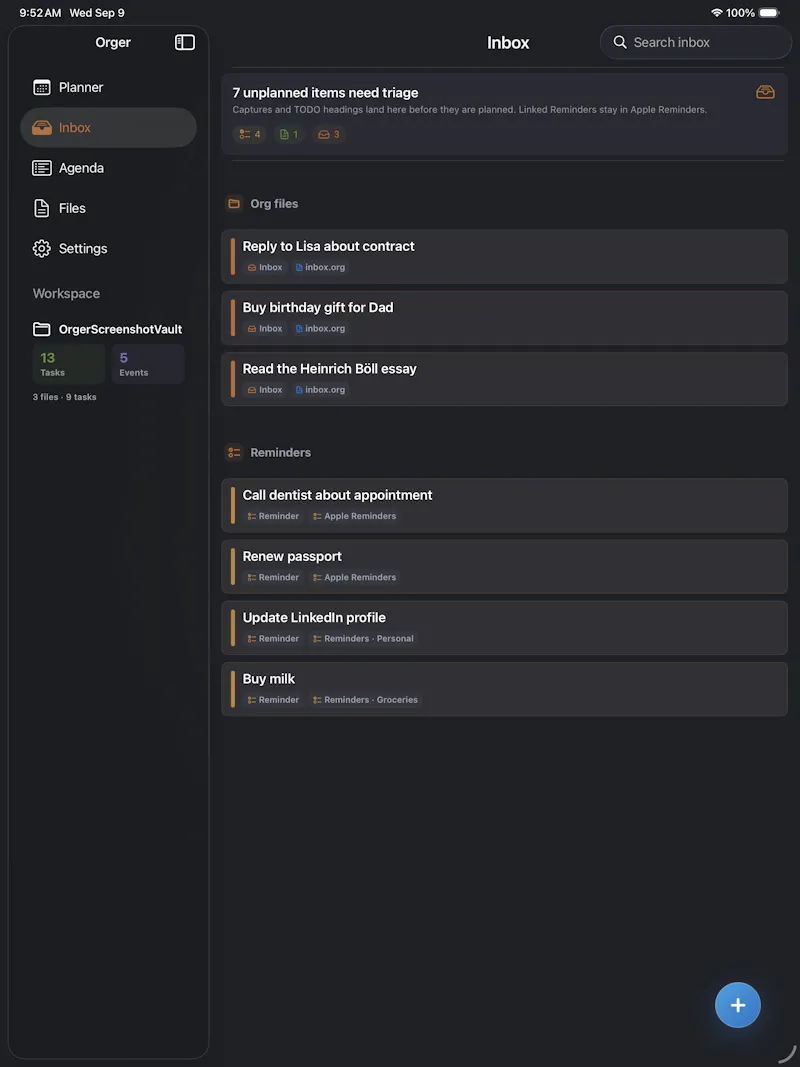The image size is (800, 1067).
Task: Open the 5 Events tile
Action: pyautogui.click(x=148, y=364)
